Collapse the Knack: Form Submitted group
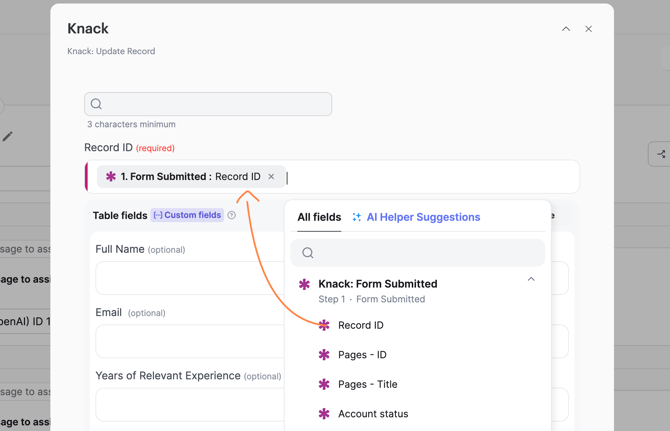Viewport: 670px width, 431px height. click(531, 280)
